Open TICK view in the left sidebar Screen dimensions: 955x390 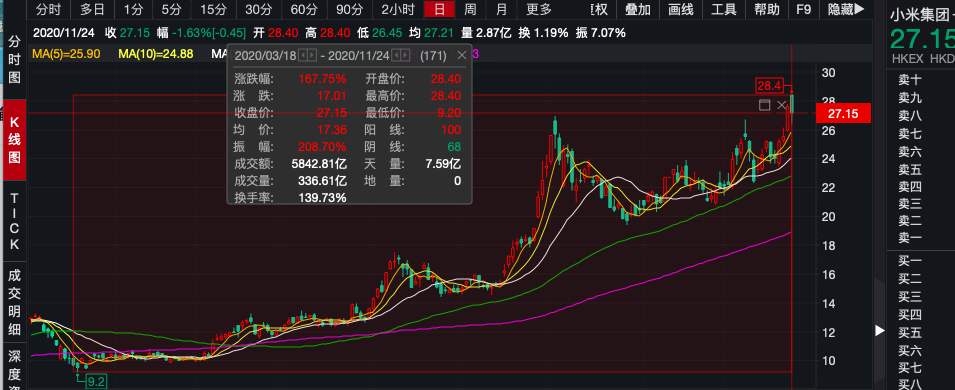pos(15,222)
